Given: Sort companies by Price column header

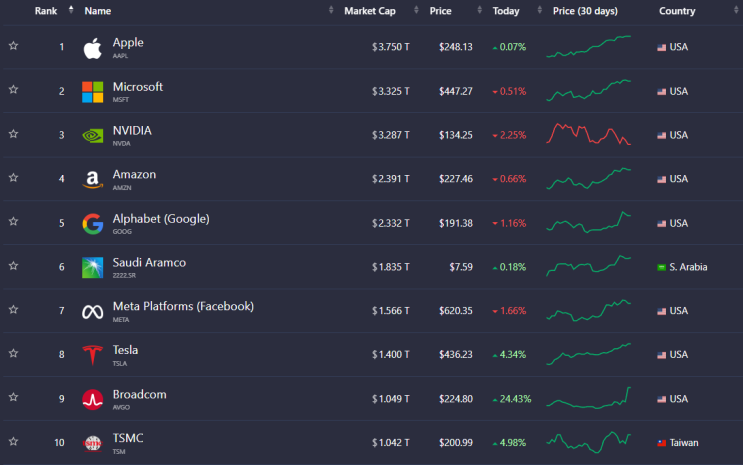Looking at the screenshot, I should 440,11.
